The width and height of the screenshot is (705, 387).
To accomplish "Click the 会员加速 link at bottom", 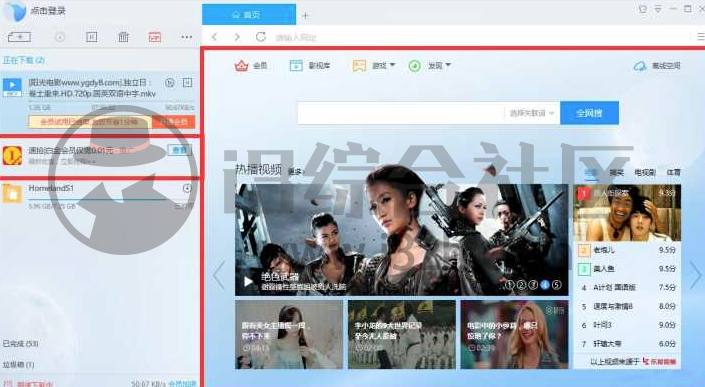I will coord(183,384).
